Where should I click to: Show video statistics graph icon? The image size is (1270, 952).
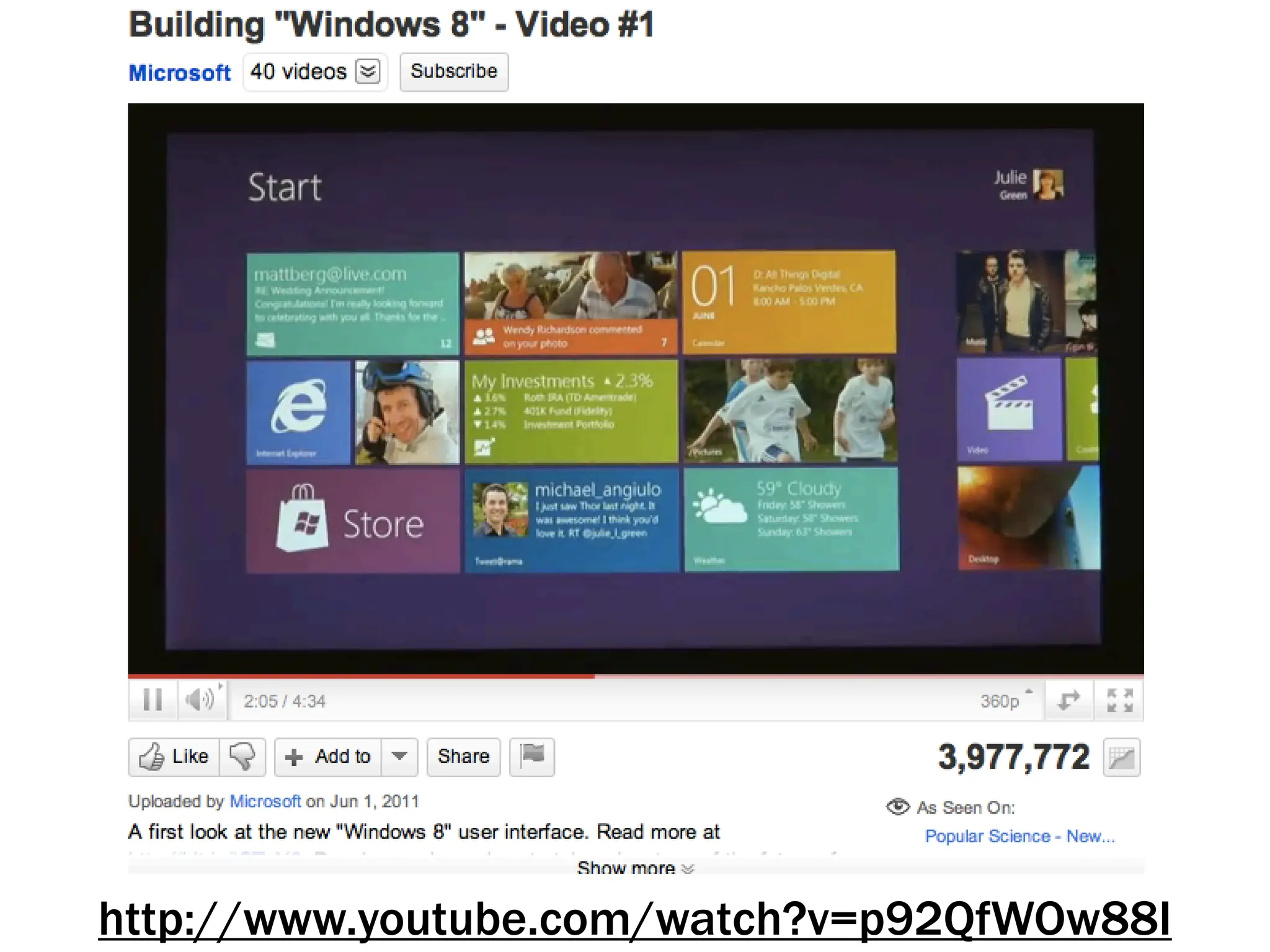(1122, 757)
